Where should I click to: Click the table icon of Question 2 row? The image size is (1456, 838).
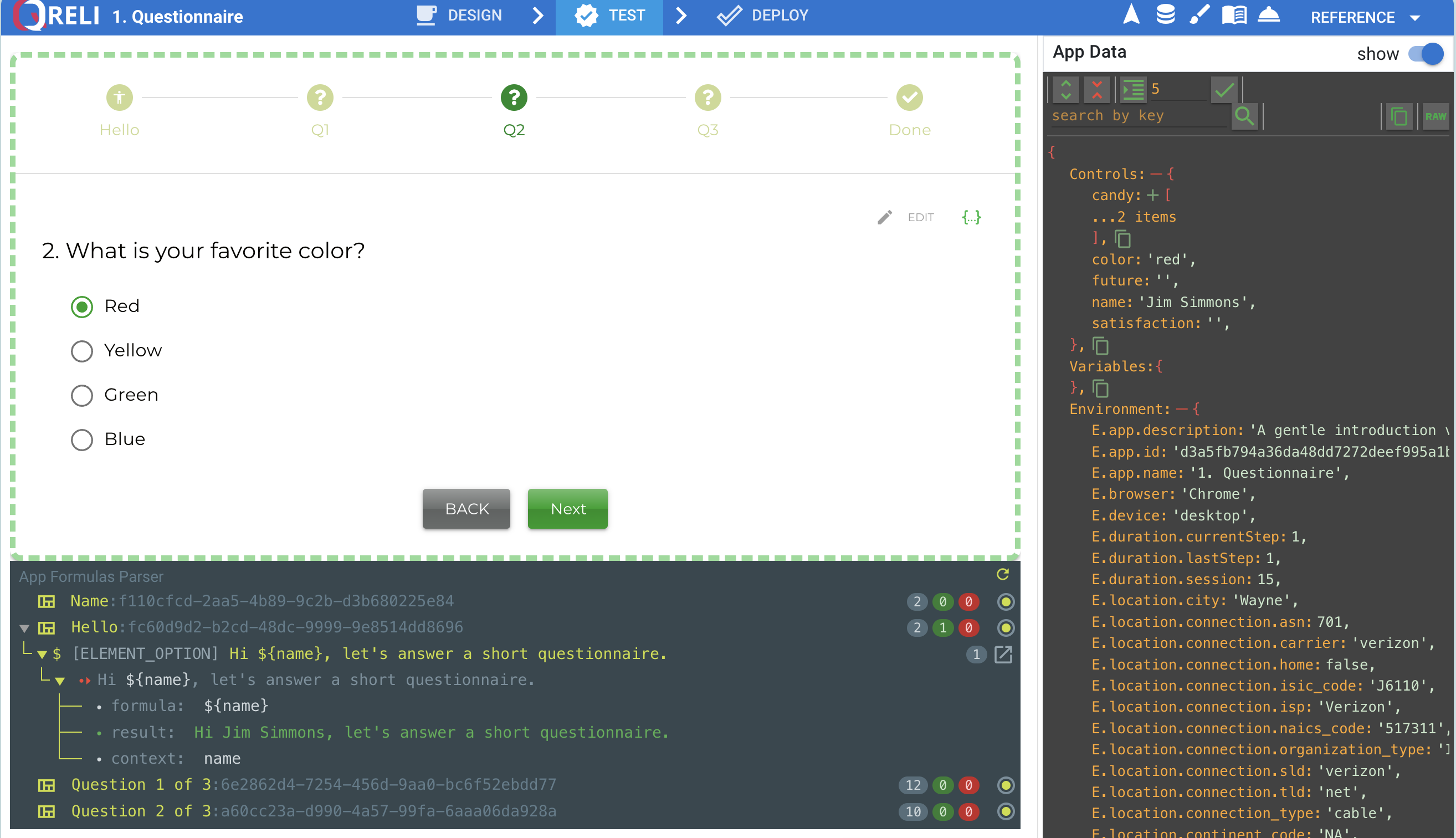click(46, 811)
